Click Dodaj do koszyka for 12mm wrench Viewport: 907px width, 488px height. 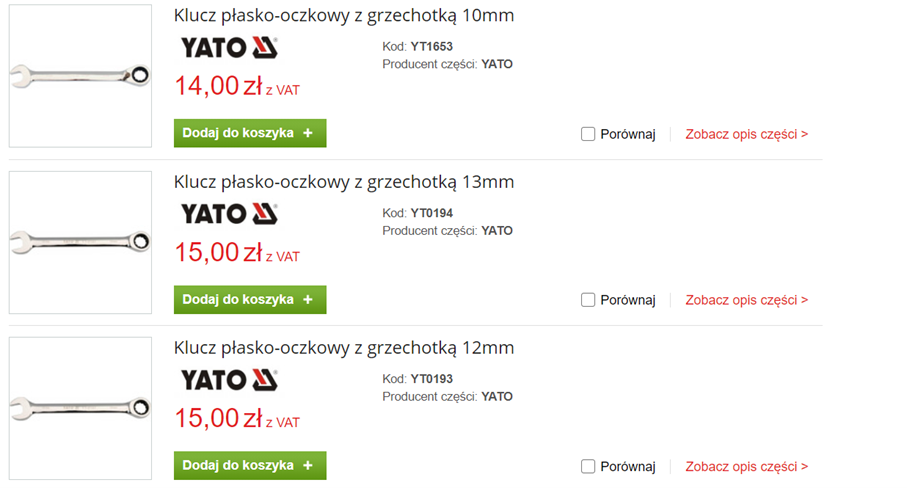(x=249, y=465)
